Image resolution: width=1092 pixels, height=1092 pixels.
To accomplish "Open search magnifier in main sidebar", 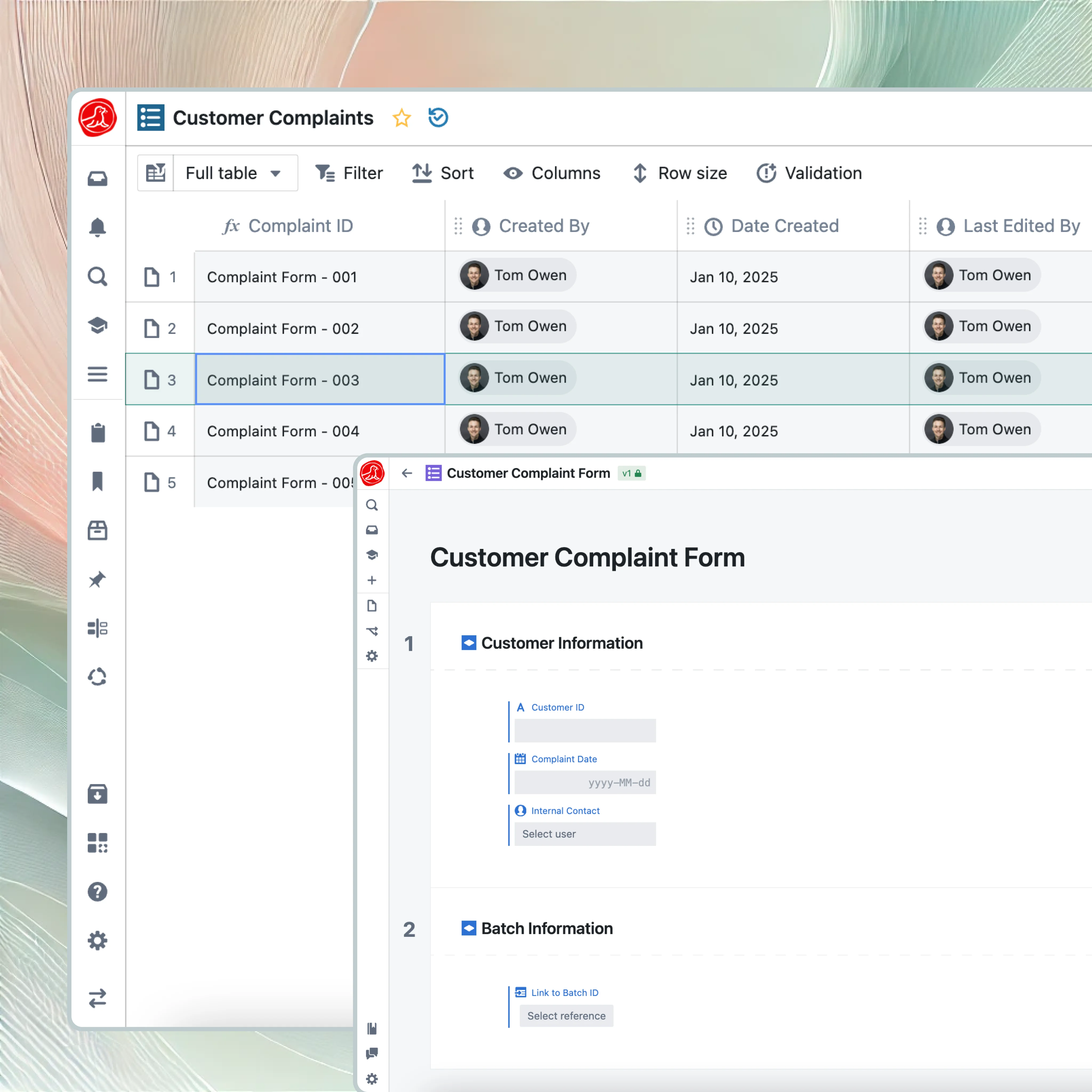I will [97, 276].
